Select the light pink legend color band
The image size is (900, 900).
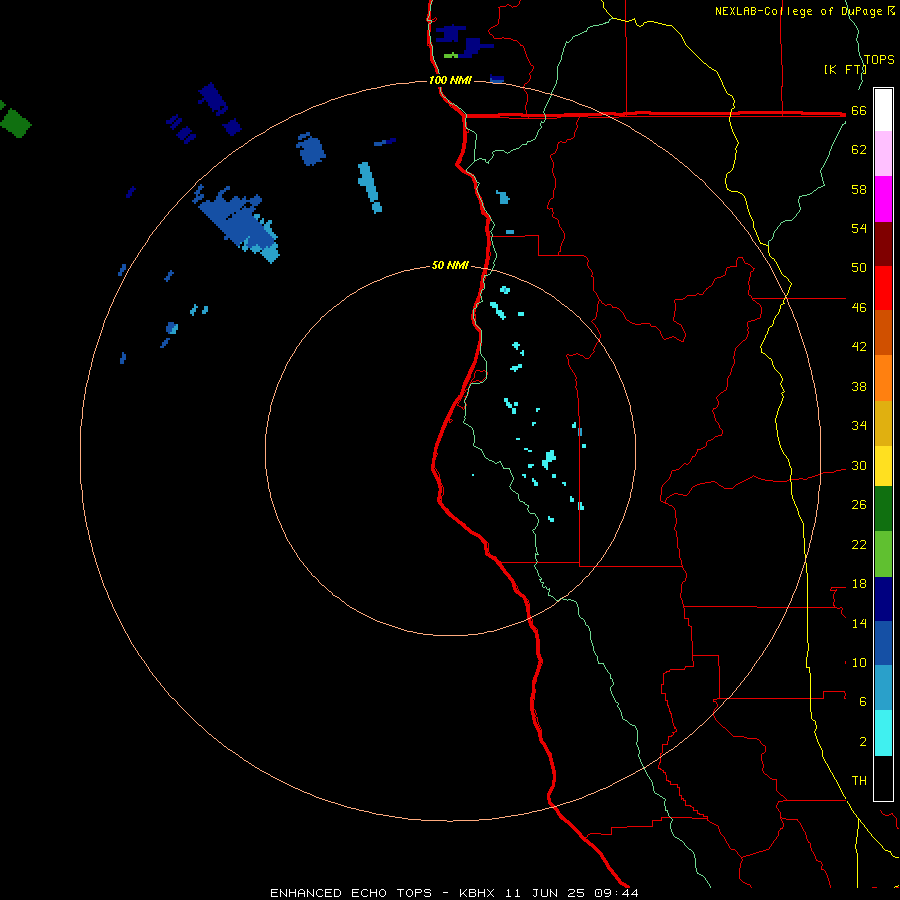tap(883, 153)
